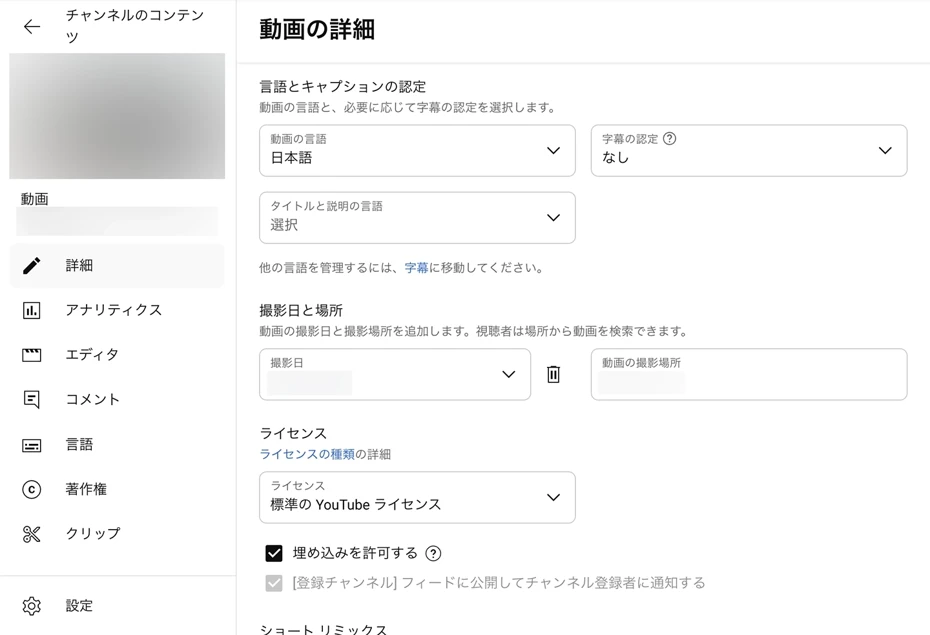This screenshot has height=635, width=930.
Task: Open the 言語 section icon
Action: [34, 444]
